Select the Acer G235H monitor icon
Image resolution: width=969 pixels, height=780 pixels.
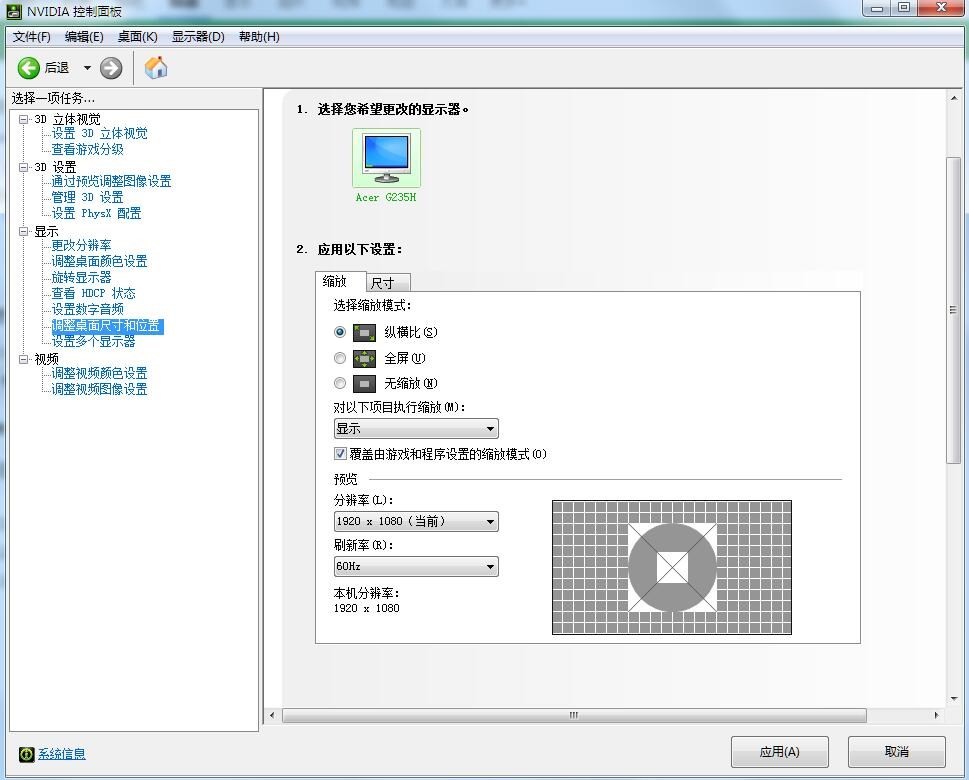[386, 158]
